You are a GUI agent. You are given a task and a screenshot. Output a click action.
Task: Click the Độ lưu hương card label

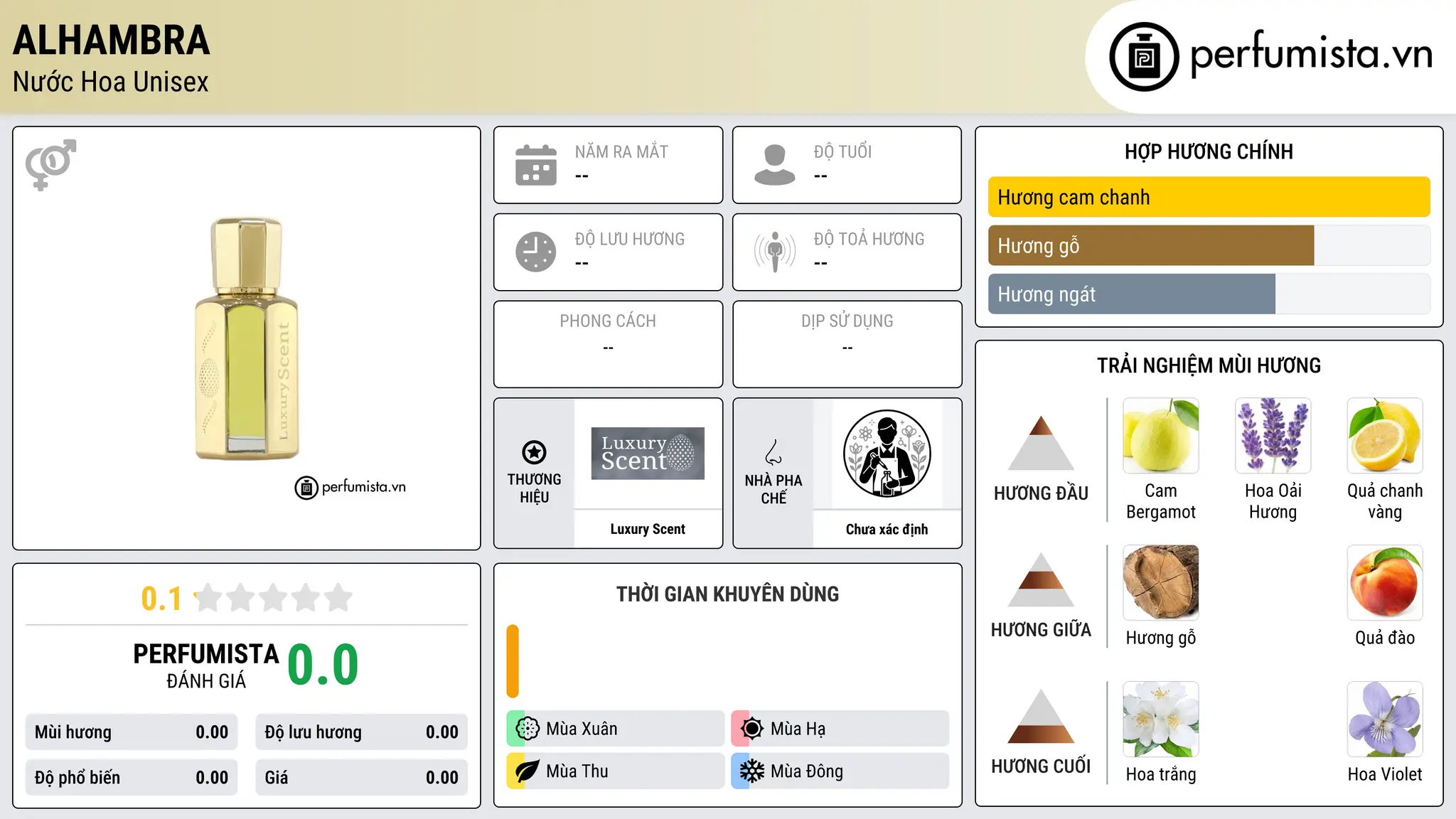[x=630, y=239]
